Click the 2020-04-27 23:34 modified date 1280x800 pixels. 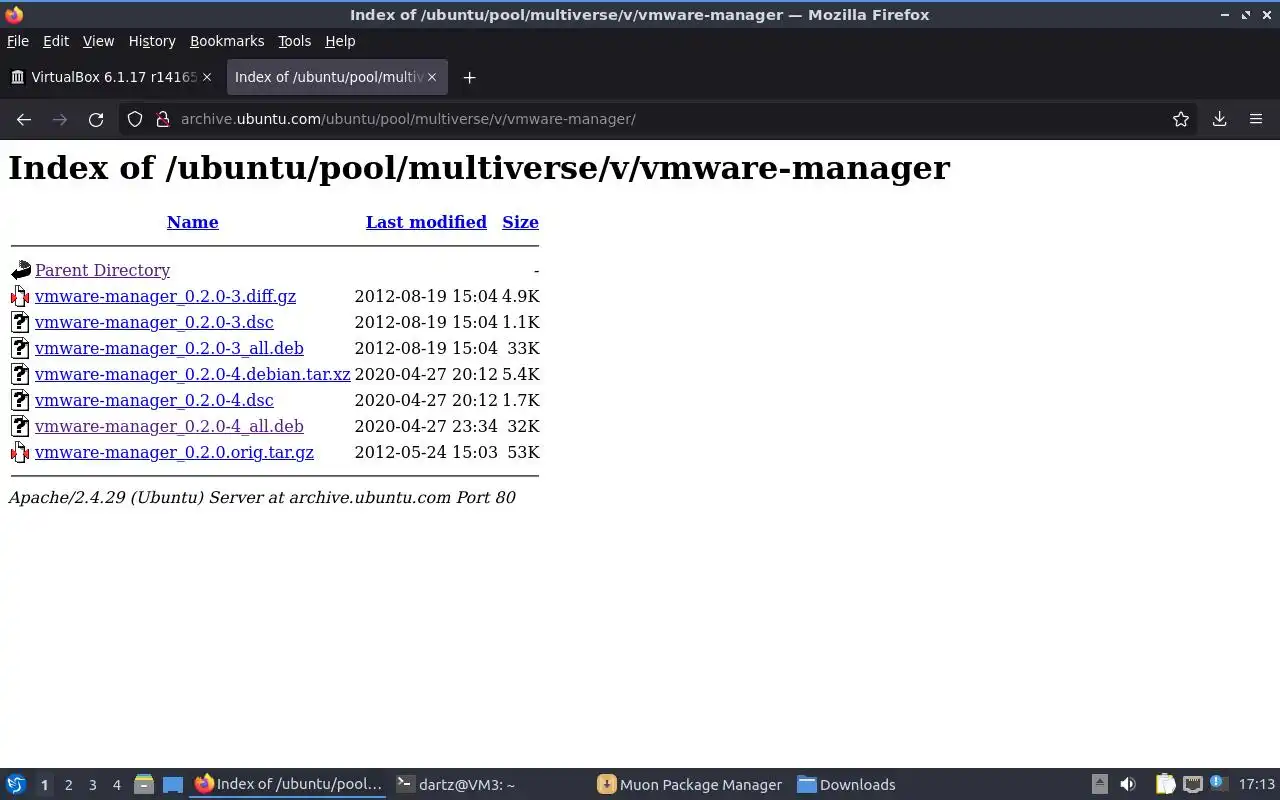click(426, 426)
